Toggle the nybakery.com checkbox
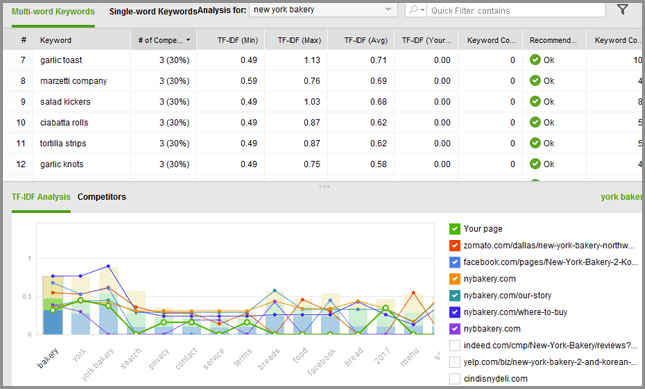The height and width of the screenshot is (389, 645). point(455,279)
